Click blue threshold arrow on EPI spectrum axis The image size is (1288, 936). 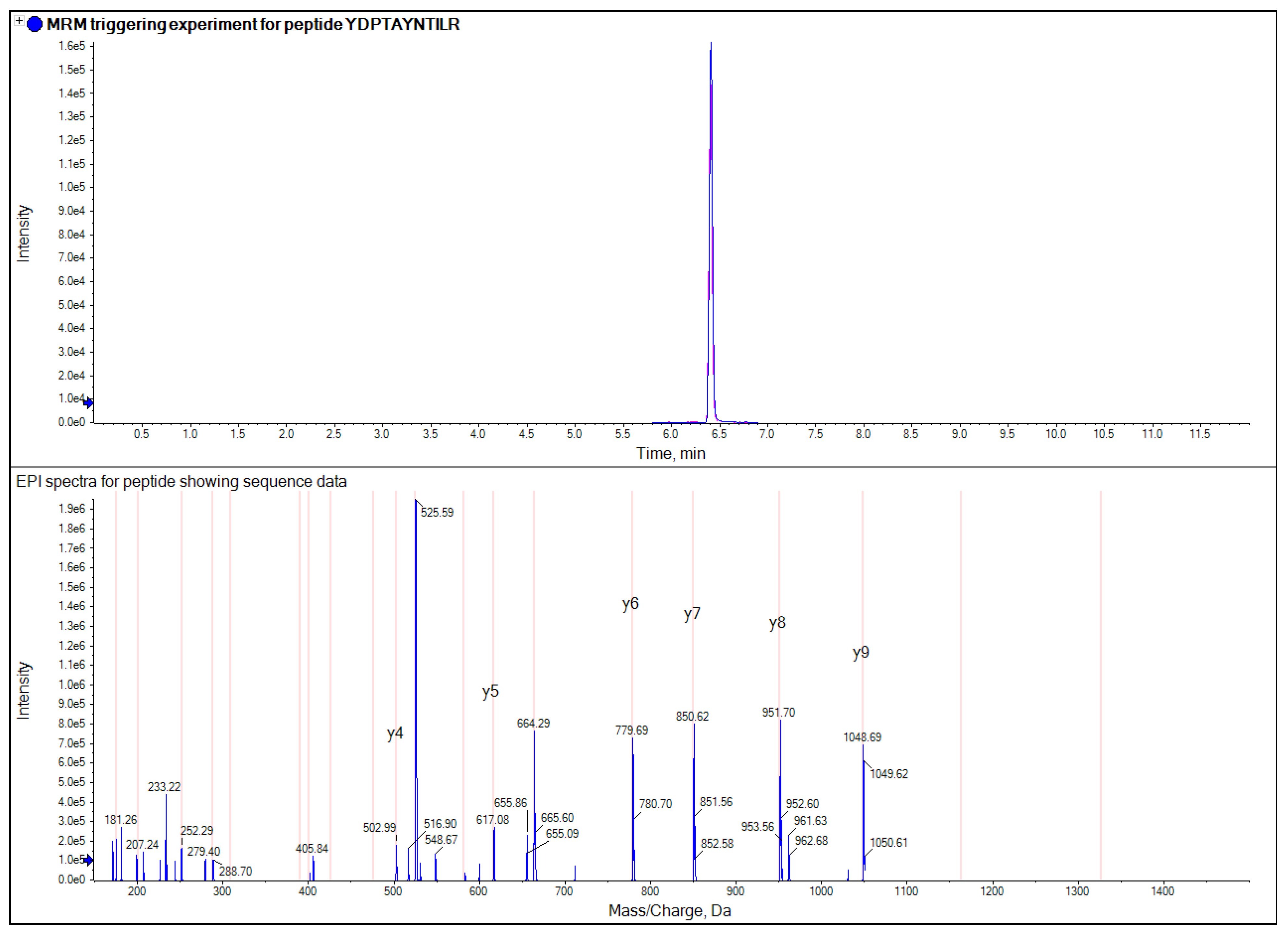click(x=89, y=860)
